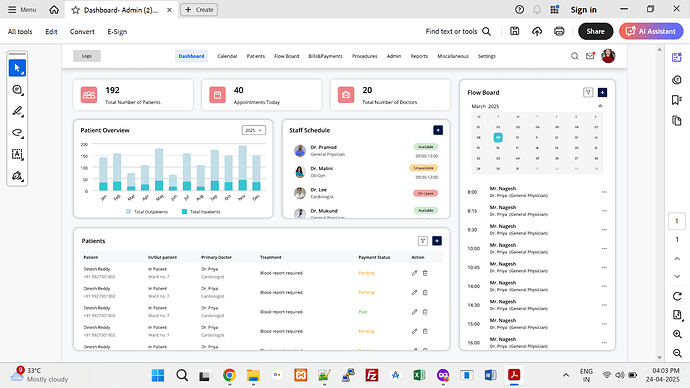Click the Share button
690x388 pixels.
tap(595, 31)
